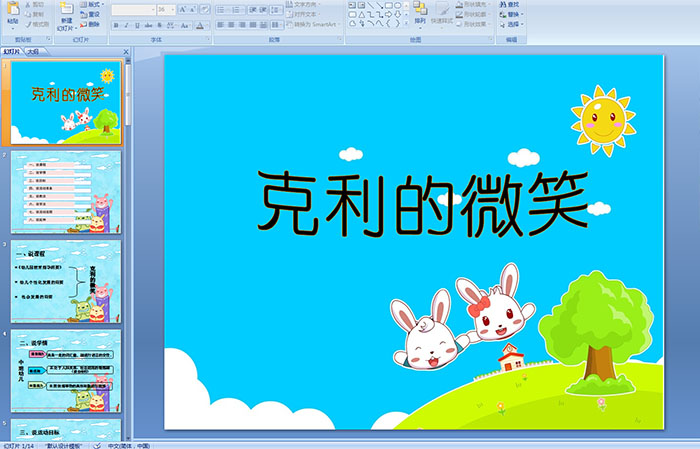Click Shape Fill (形状填充) color button
The width and height of the screenshot is (700, 449).
tap(473, 4)
